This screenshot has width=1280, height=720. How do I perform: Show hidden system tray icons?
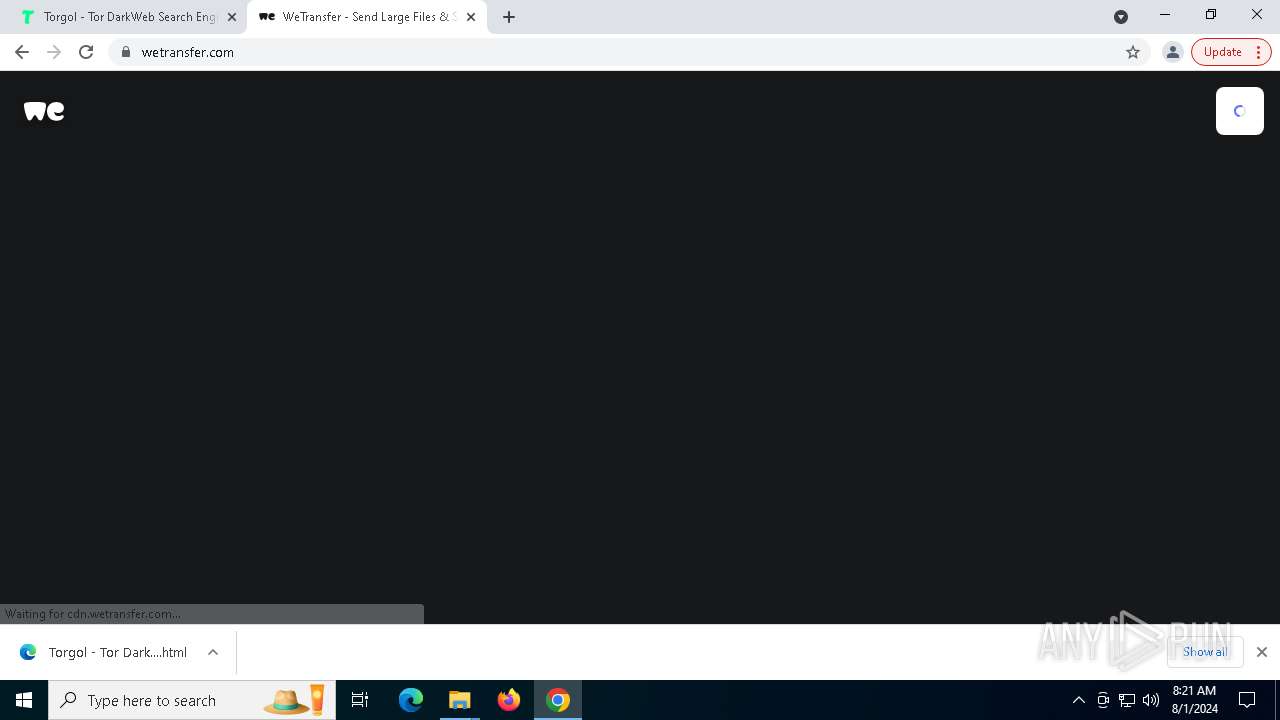pyautogui.click(x=1079, y=700)
